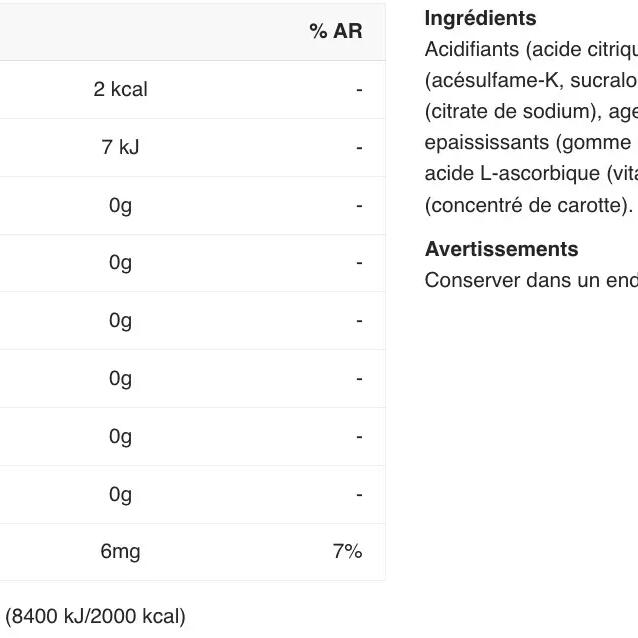Viewport: 638px width, 638px height.
Task: Select the dash in the 7 kJ row
Action: (358, 148)
